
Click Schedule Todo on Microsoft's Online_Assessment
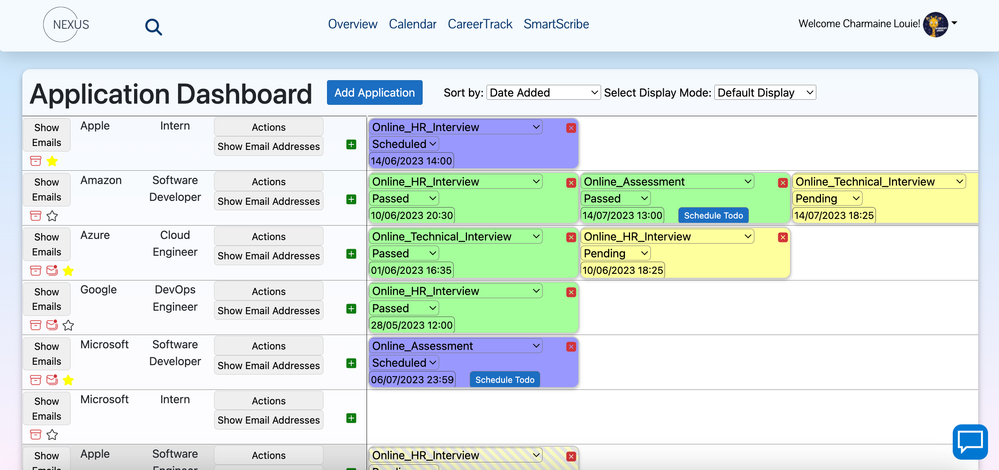(505, 380)
